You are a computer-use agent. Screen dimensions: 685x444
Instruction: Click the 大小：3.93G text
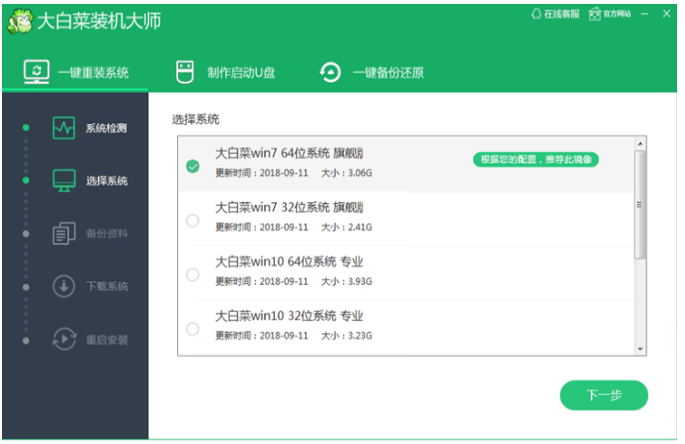click(347, 281)
